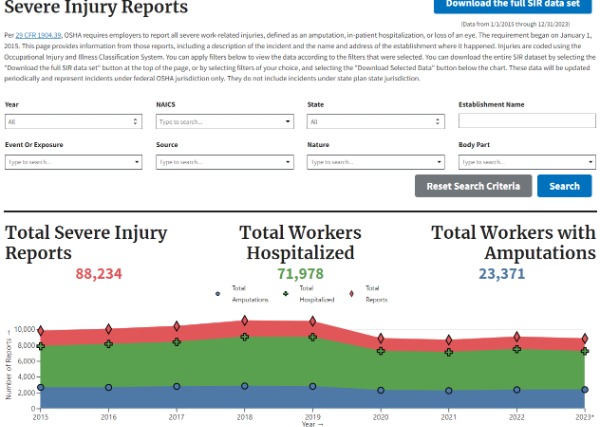The image size is (600, 427).
Task: Select 2020 Amputations circle marker
Action: (381, 390)
